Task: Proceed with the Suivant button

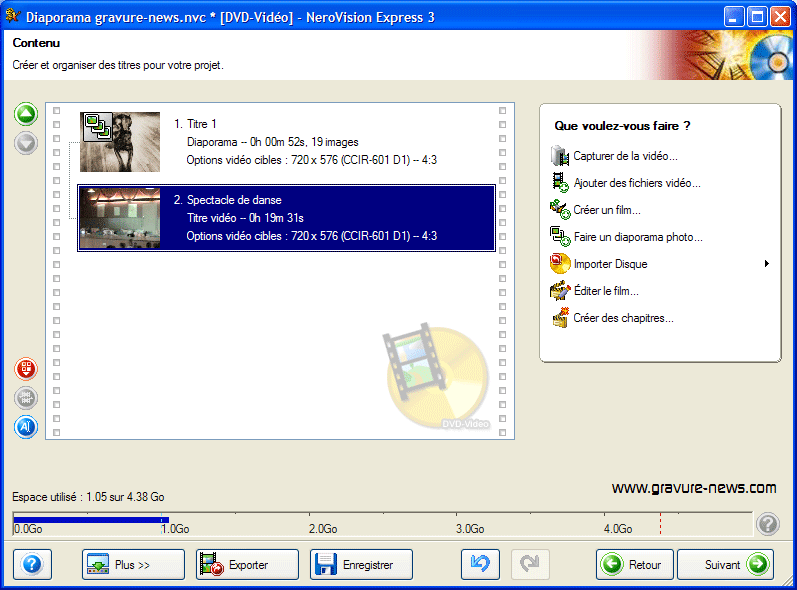Action: click(725, 564)
